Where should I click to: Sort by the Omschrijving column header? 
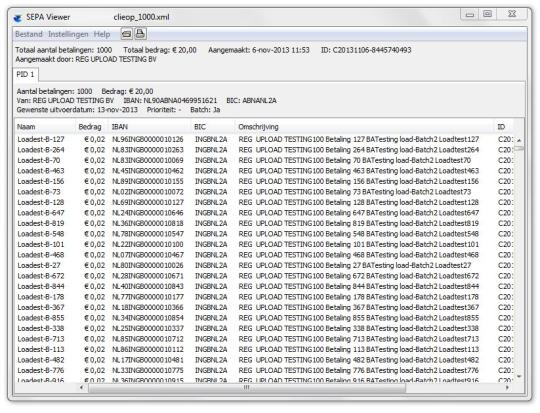[x=365, y=127]
